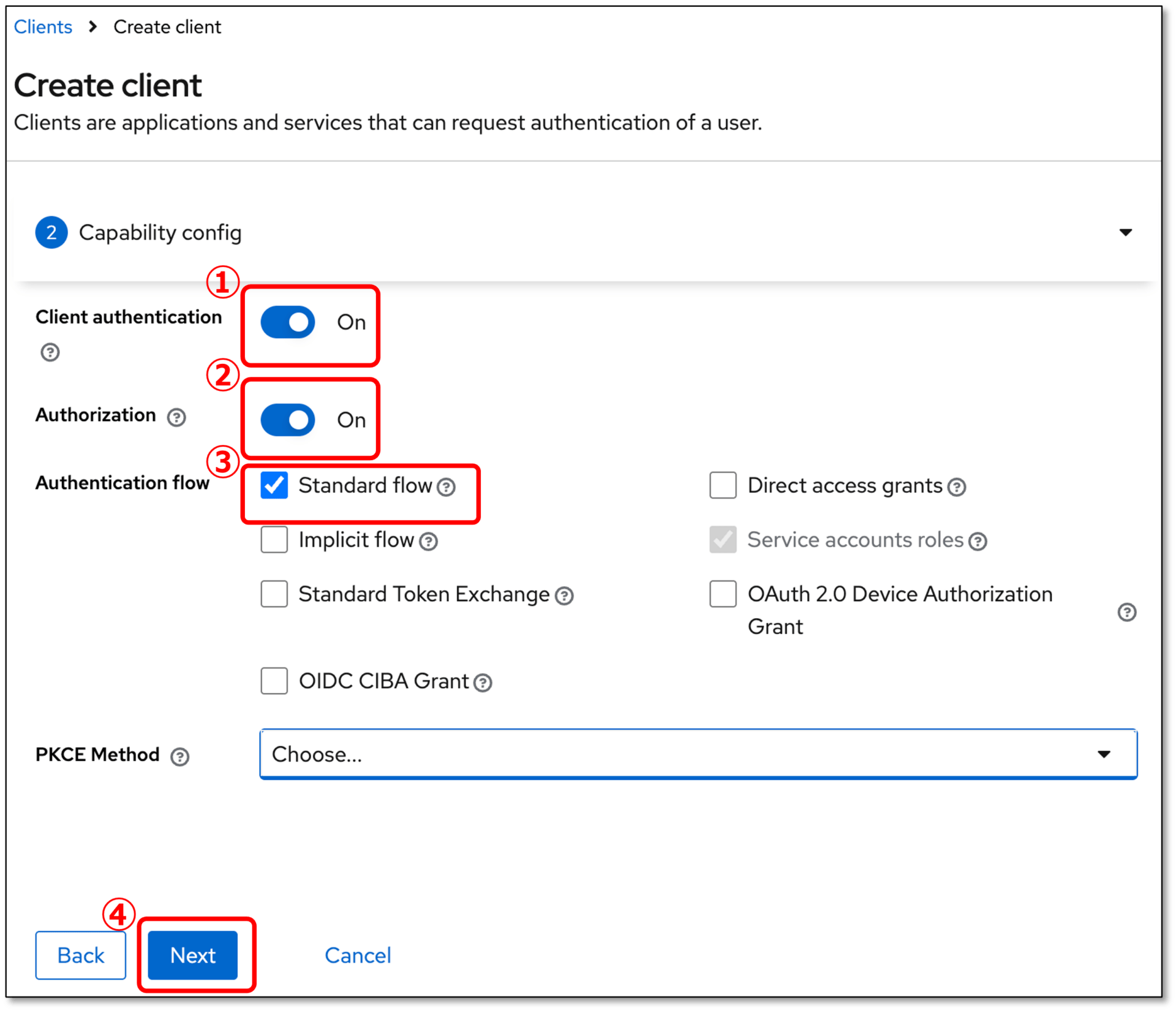This screenshot has width=1176, height=1011.
Task: Check Direct access grants option
Action: tap(723, 485)
